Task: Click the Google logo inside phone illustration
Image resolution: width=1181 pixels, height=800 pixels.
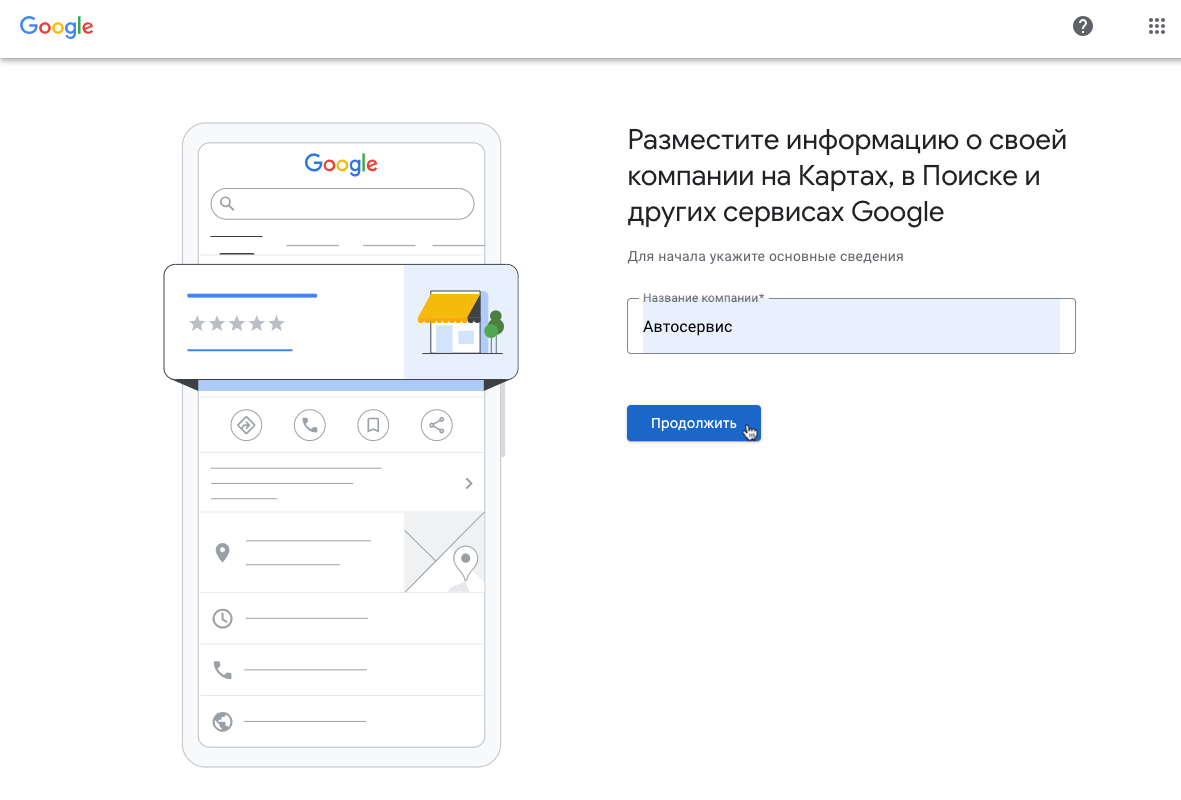Action: pos(341,164)
